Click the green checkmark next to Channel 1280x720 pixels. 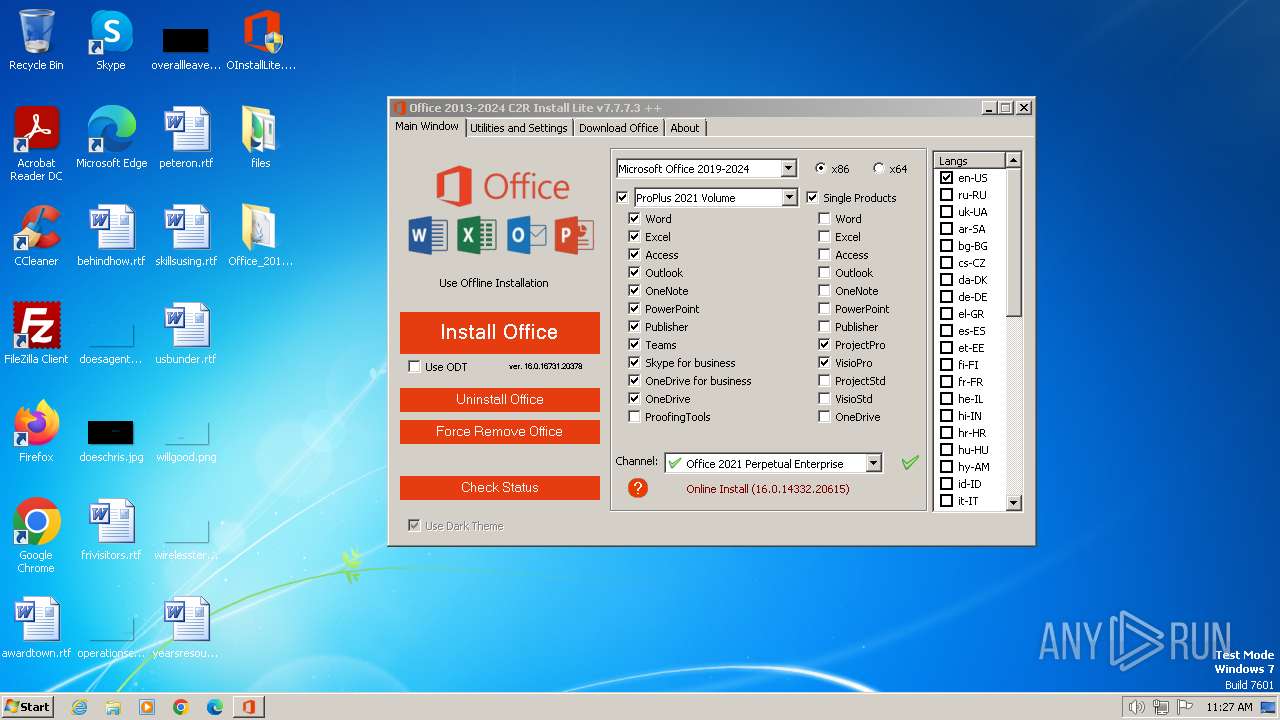(910, 462)
